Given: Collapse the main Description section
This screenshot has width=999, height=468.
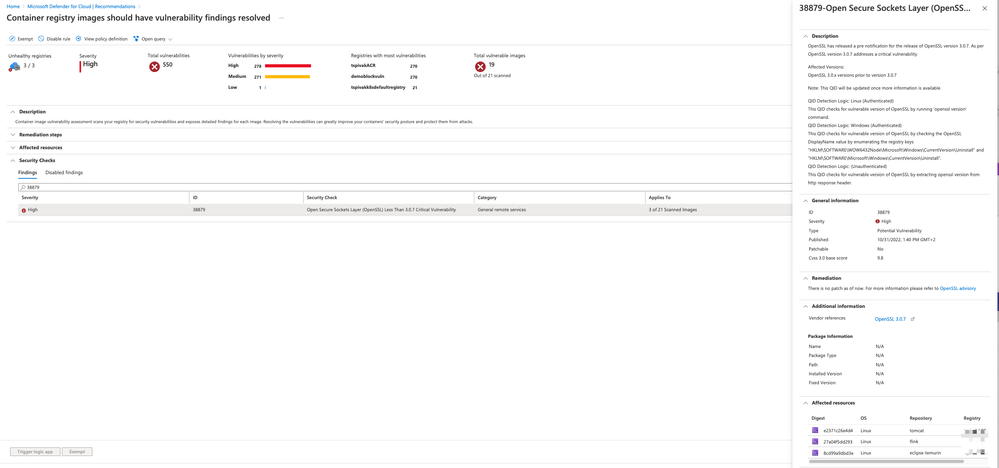Looking at the screenshot, I should (x=13, y=111).
